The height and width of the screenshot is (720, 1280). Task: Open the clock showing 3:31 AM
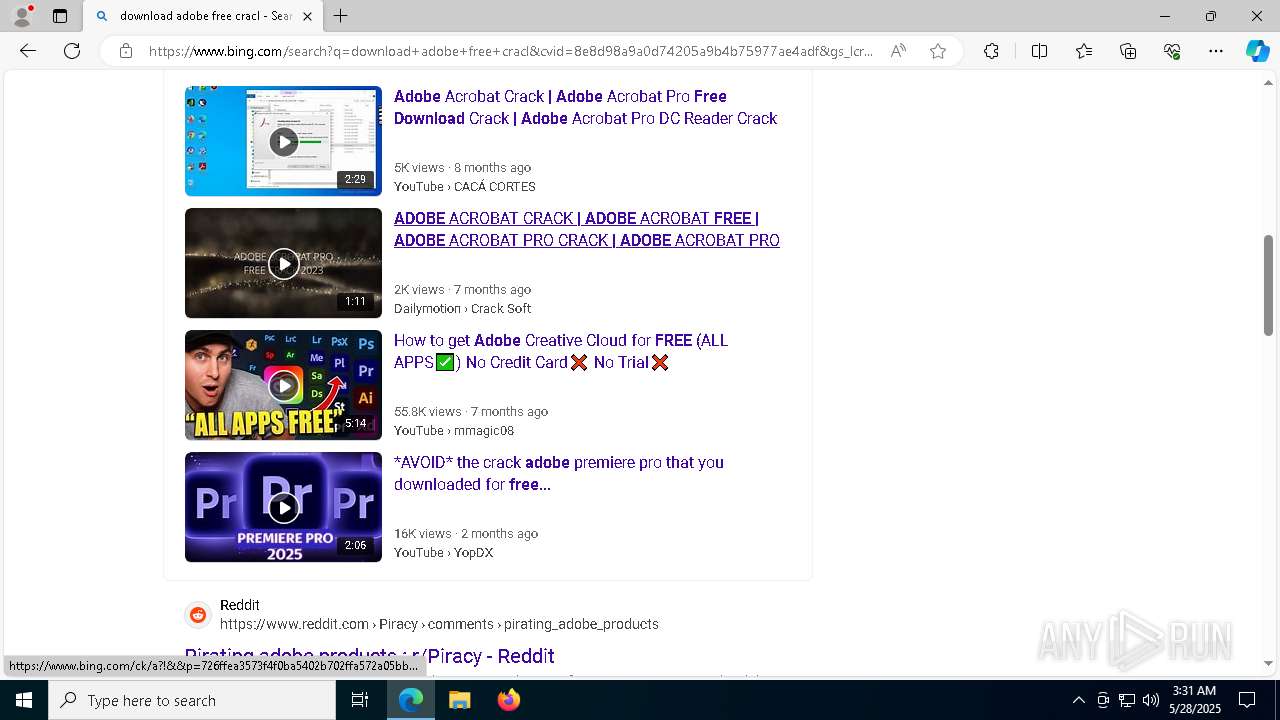[1194, 700]
